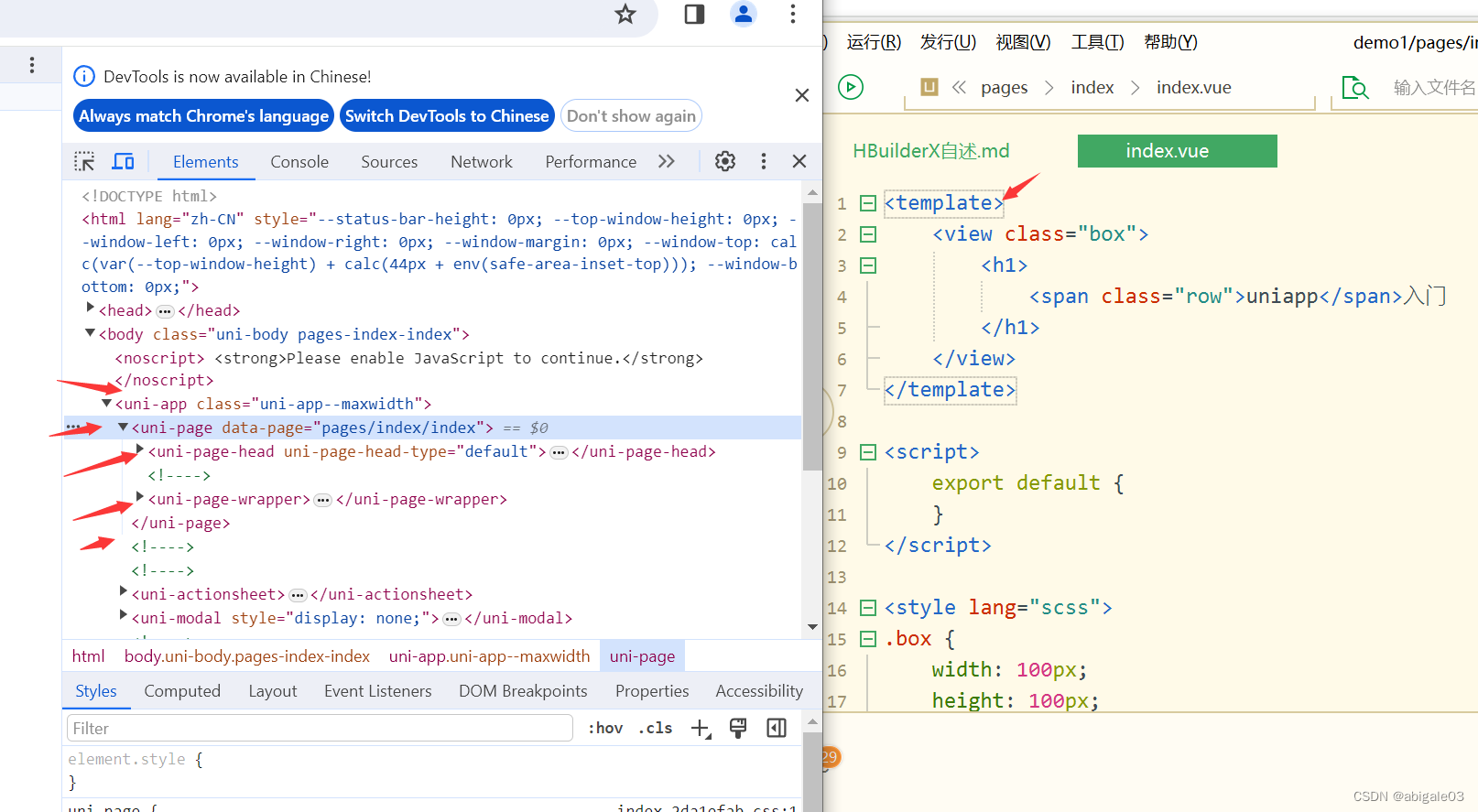Open the Computed pane tab

182,691
